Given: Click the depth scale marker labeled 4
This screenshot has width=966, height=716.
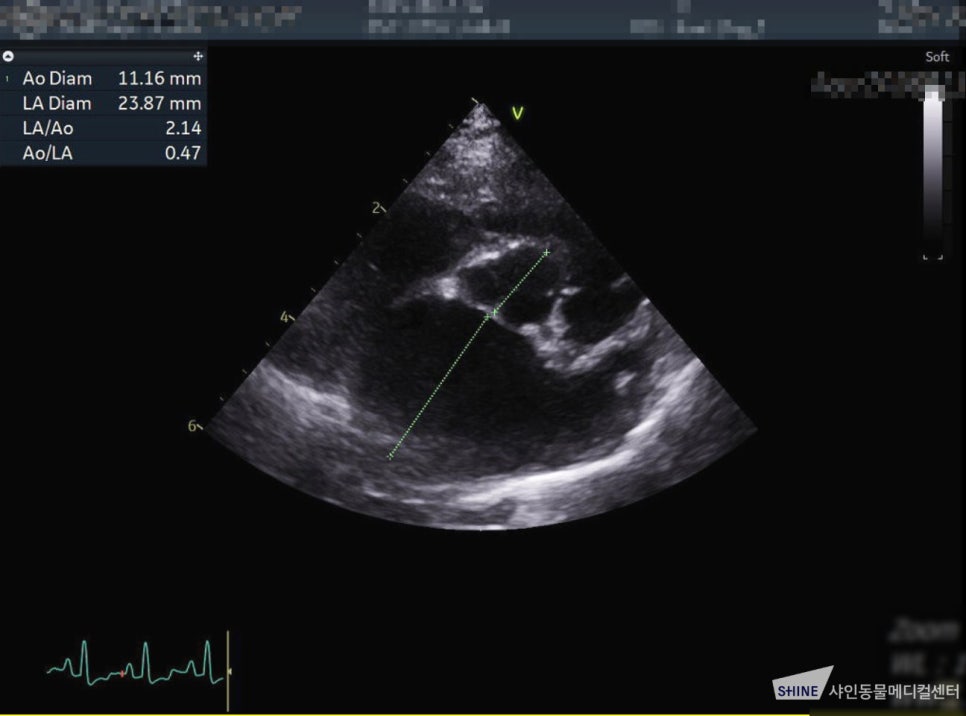Looking at the screenshot, I should 286,317.
